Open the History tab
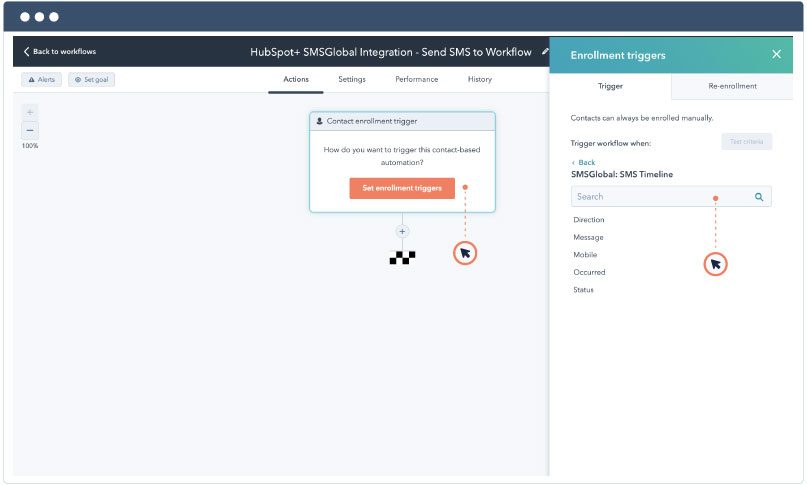The width and height of the screenshot is (807, 485). click(480, 79)
